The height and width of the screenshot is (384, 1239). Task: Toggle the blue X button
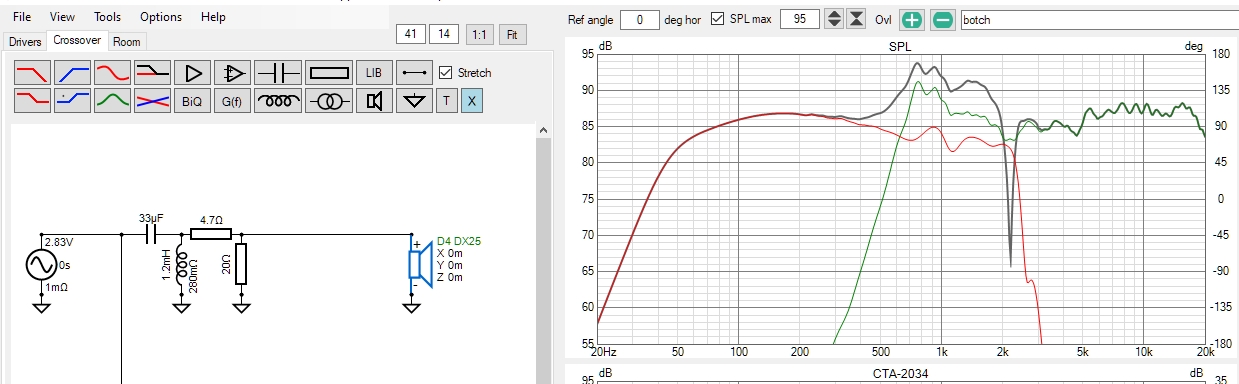coord(471,100)
